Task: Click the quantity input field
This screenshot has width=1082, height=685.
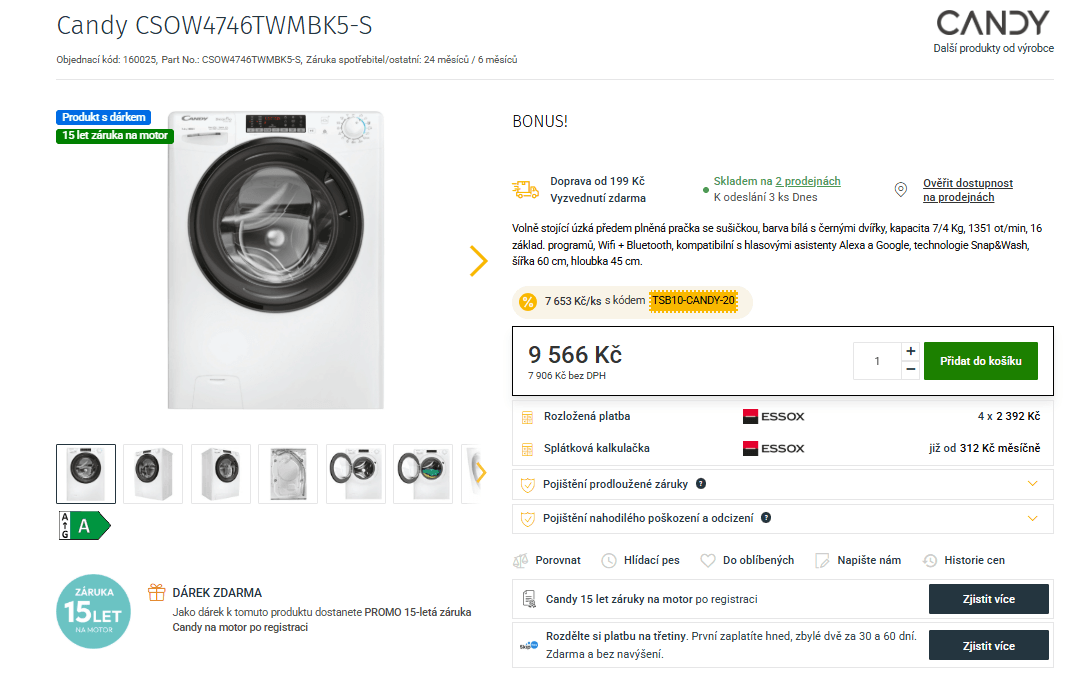Action: 877,361
